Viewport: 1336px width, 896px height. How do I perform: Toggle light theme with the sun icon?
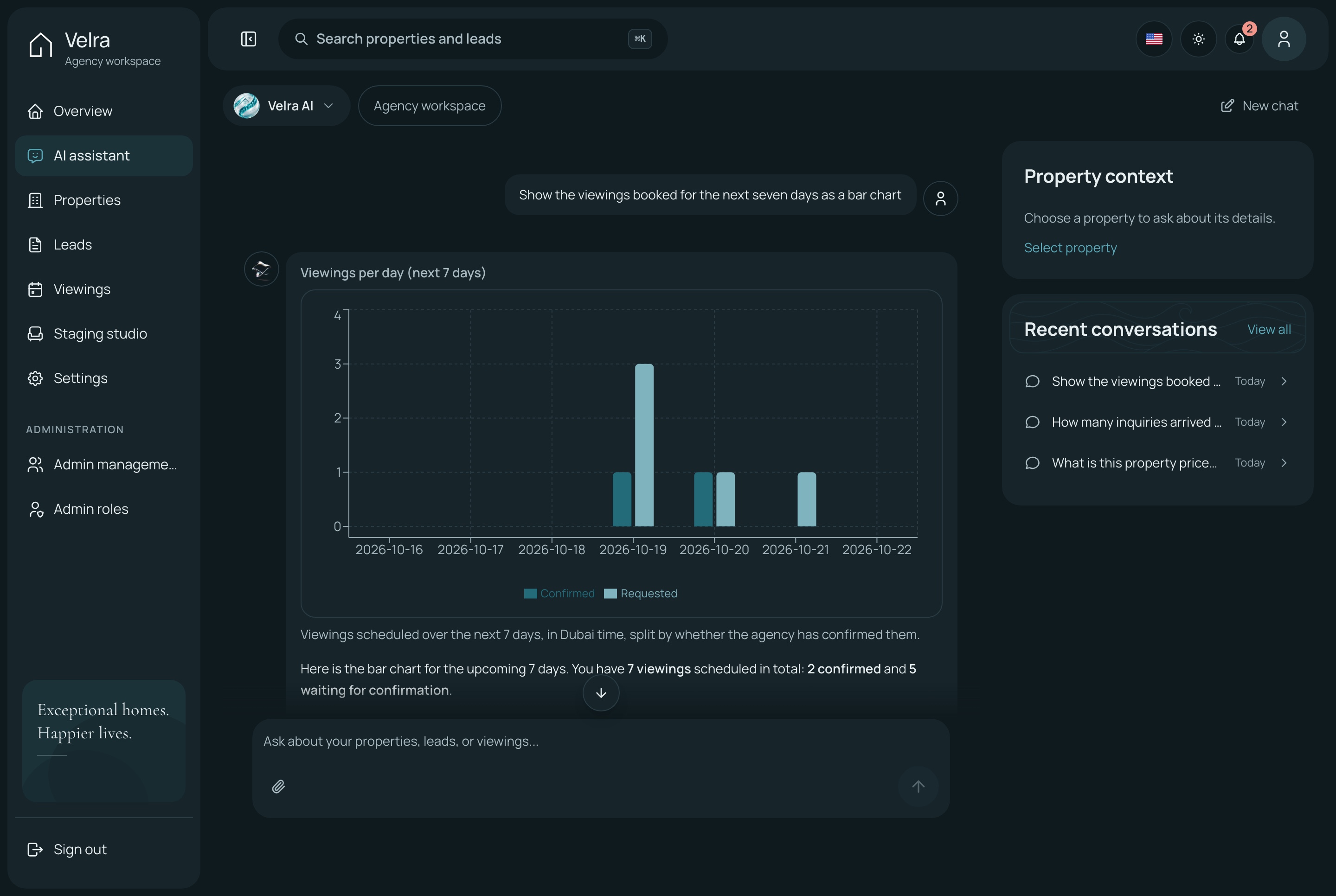1198,39
